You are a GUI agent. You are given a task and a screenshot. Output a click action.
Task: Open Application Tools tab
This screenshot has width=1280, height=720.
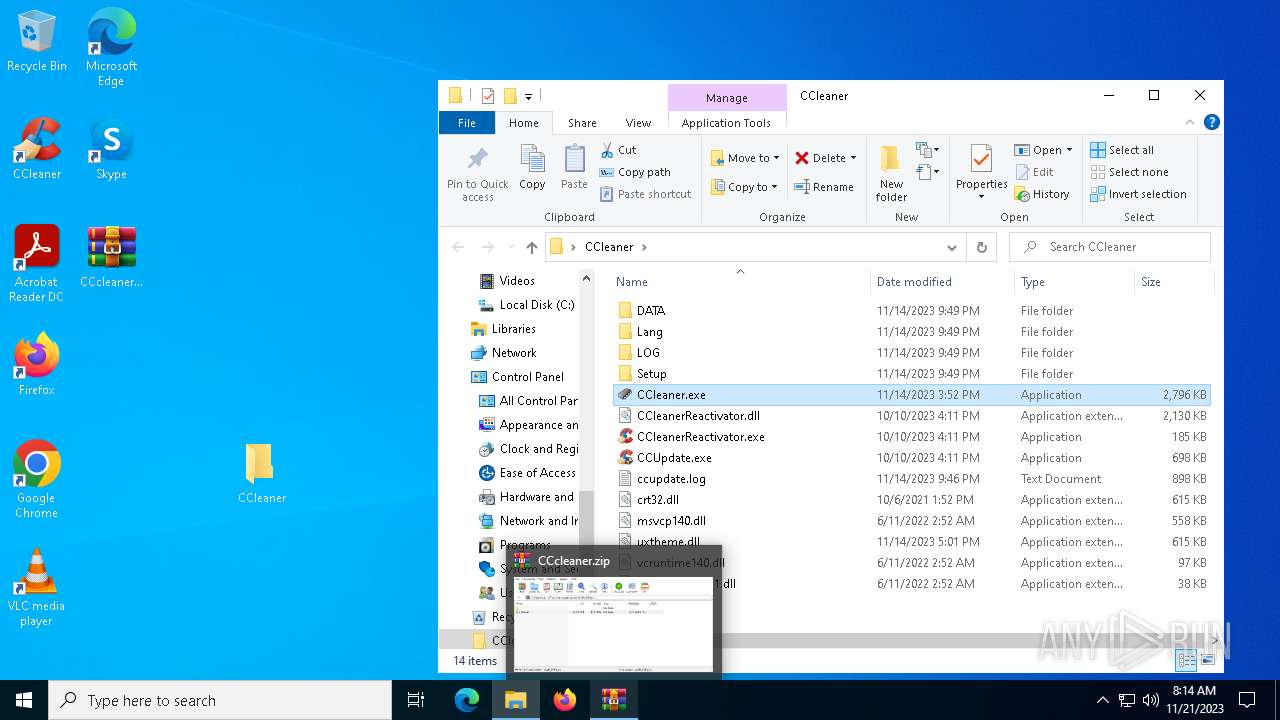point(726,123)
